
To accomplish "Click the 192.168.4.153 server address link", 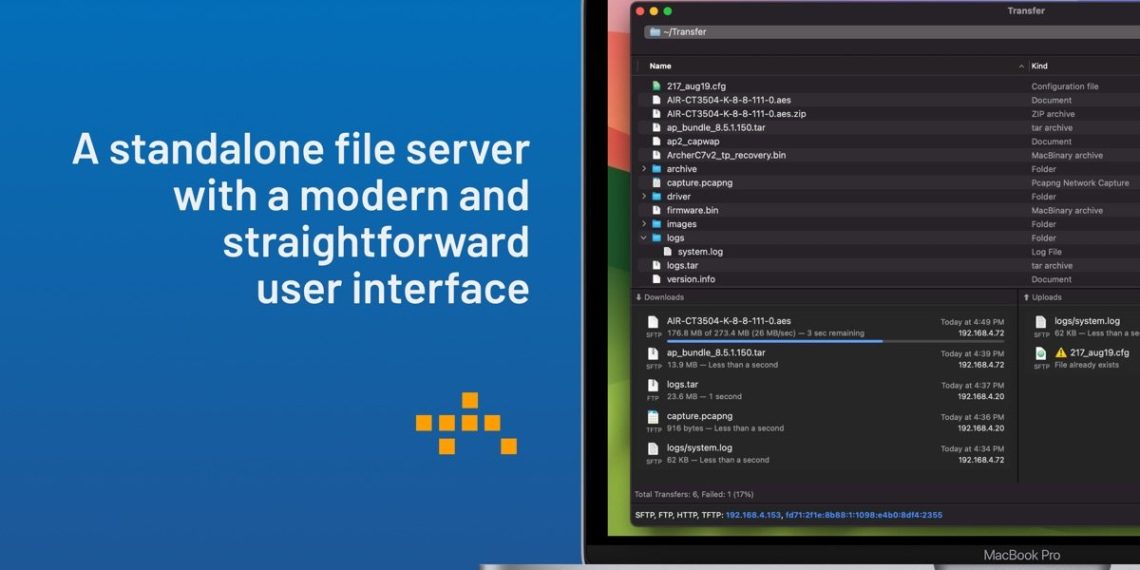I will click(753, 515).
